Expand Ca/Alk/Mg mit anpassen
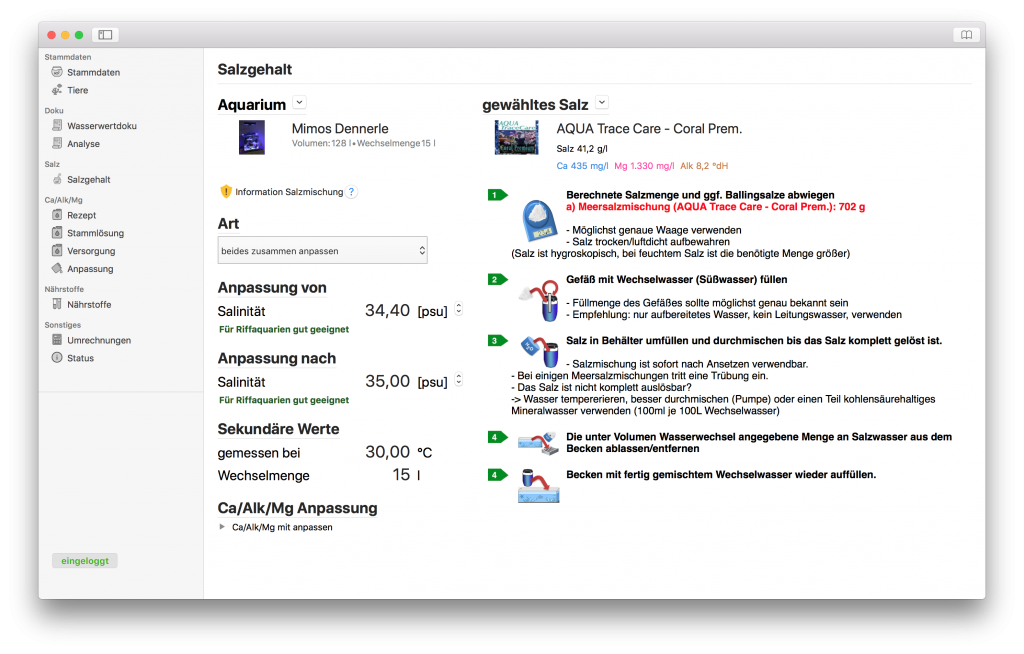This screenshot has width=1024, height=654. coord(222,527)
